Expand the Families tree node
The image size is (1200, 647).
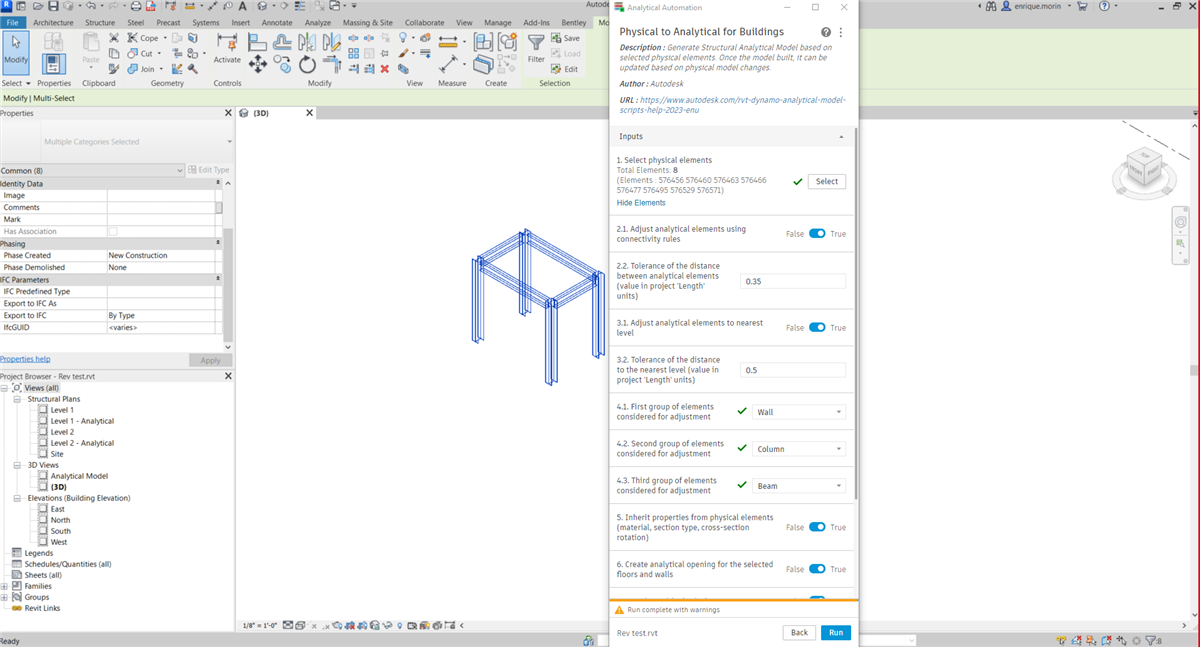(x=5, y=586)
